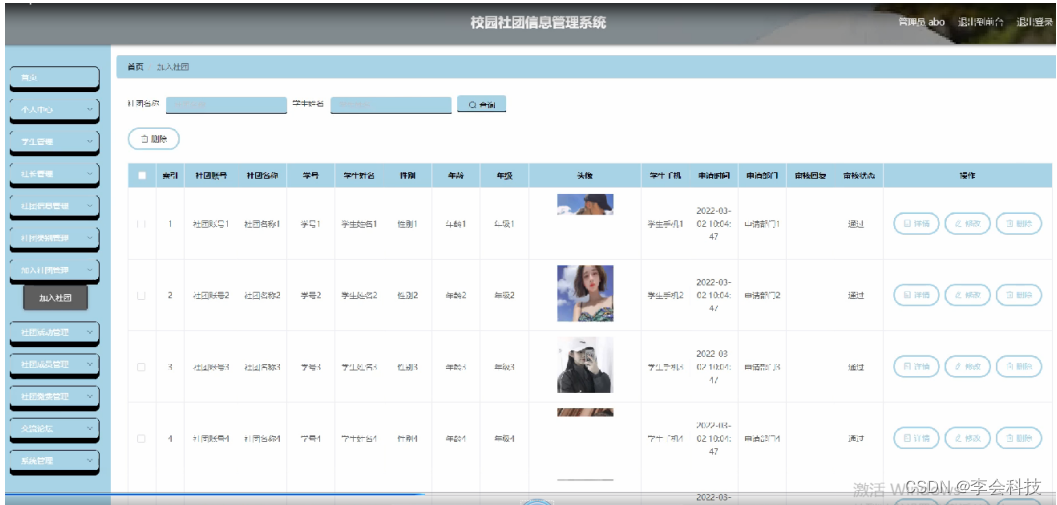Click the avatar thumbnail in row 1
Screen dimensions: 1057x505
click(585, 204)
